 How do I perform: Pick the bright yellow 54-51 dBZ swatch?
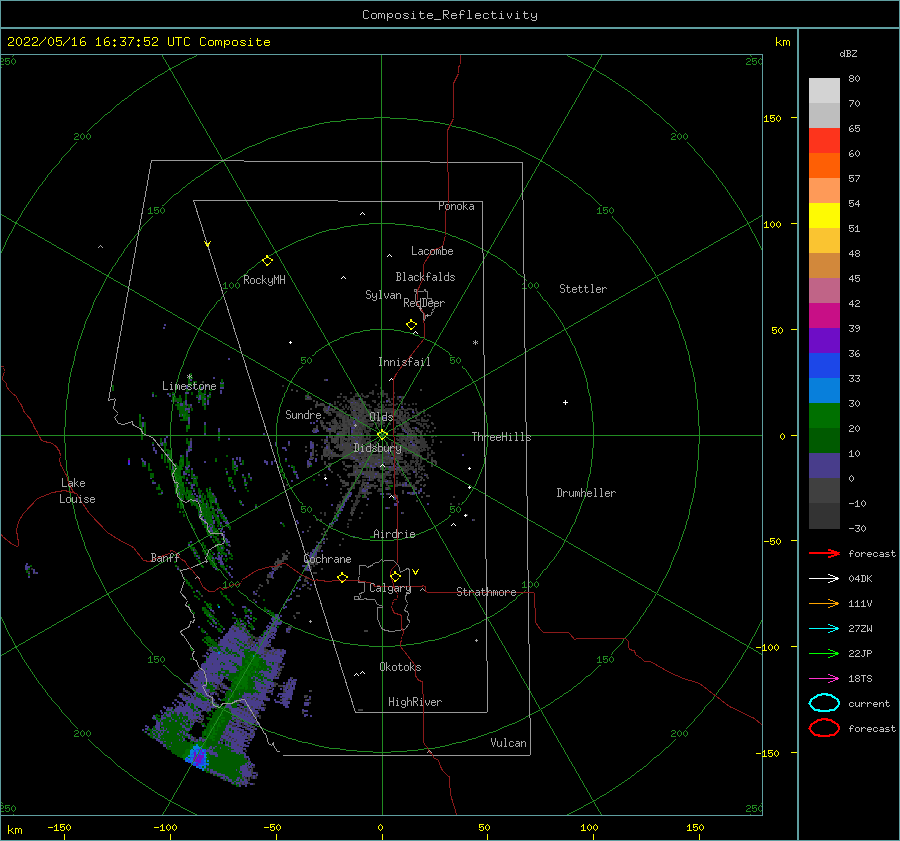tap(824, 216)
